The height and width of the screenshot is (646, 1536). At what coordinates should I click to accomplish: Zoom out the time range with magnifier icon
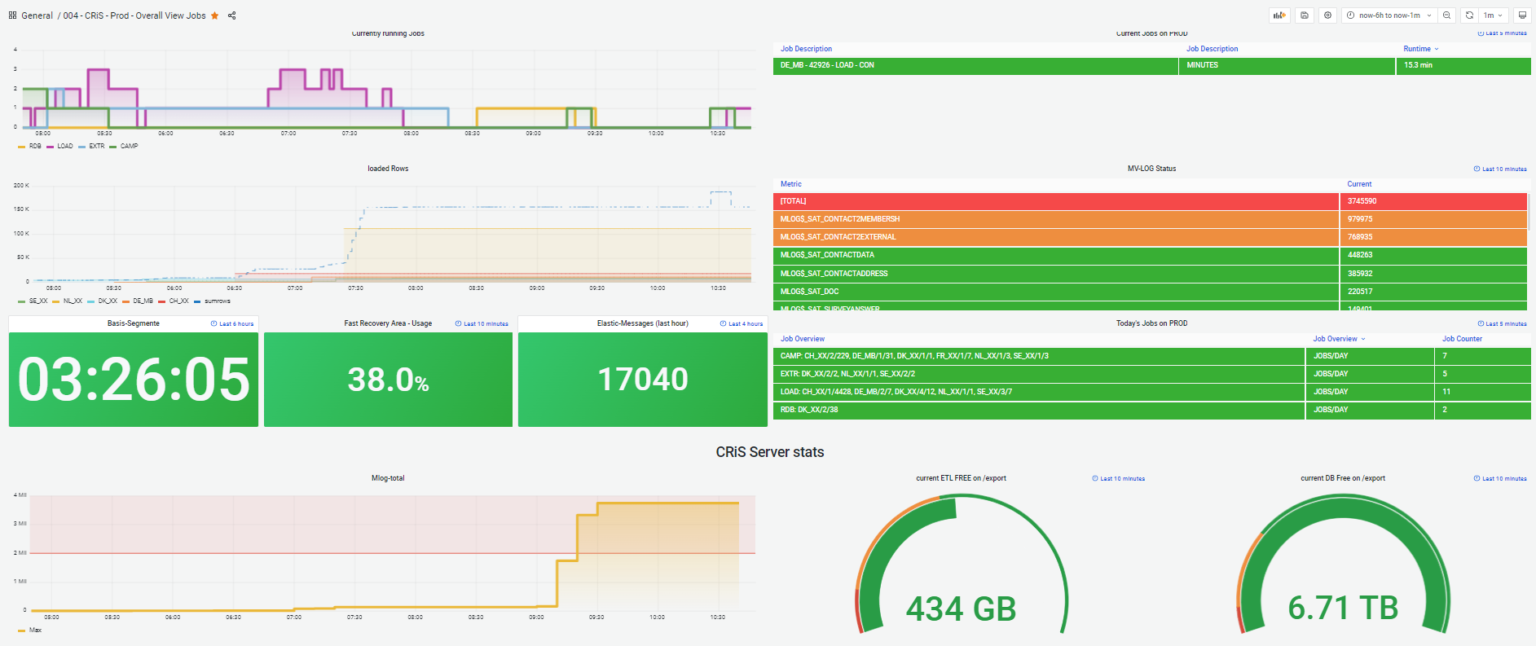(x=1446, y=15)
